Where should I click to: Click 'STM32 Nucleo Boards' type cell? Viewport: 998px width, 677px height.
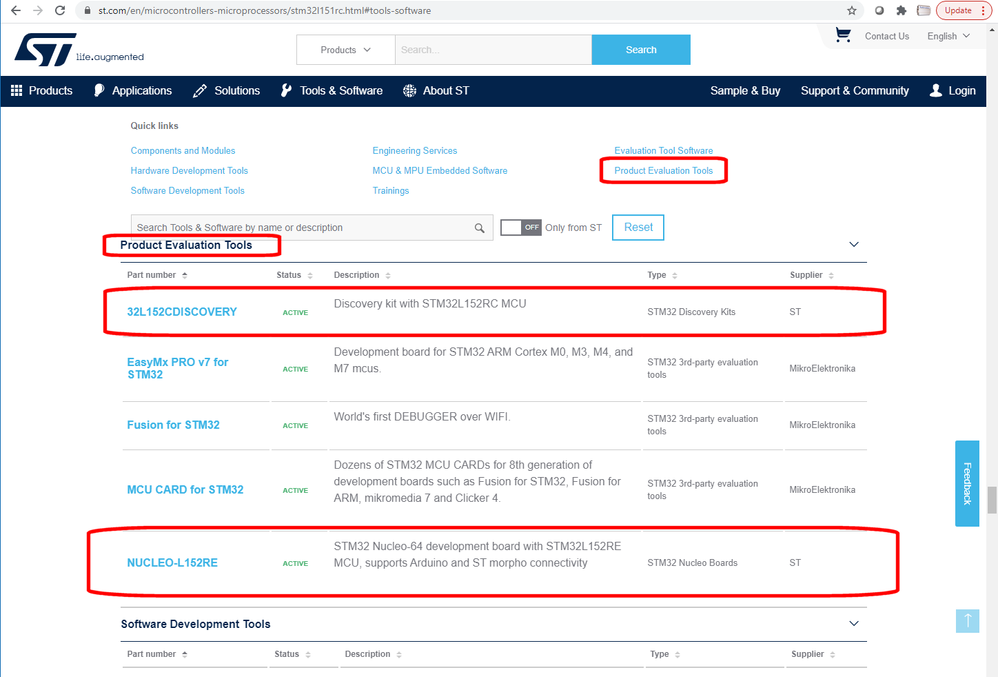[x=692, y=563]
